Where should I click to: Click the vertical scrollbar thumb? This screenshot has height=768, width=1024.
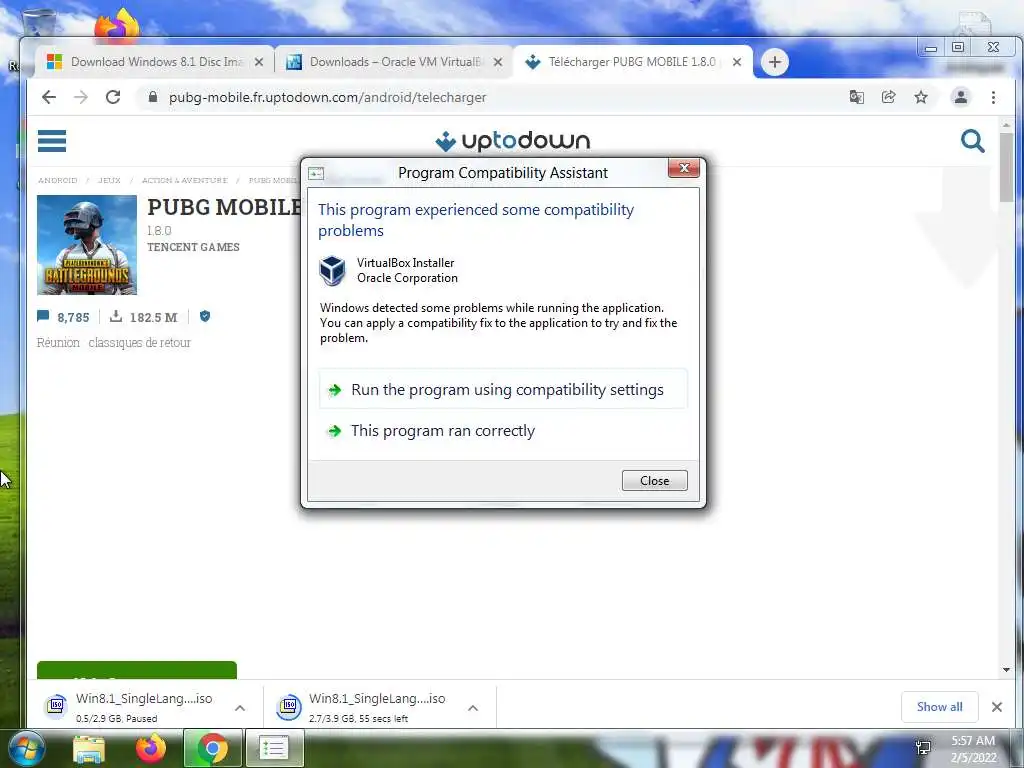[x=1006, y=167]
